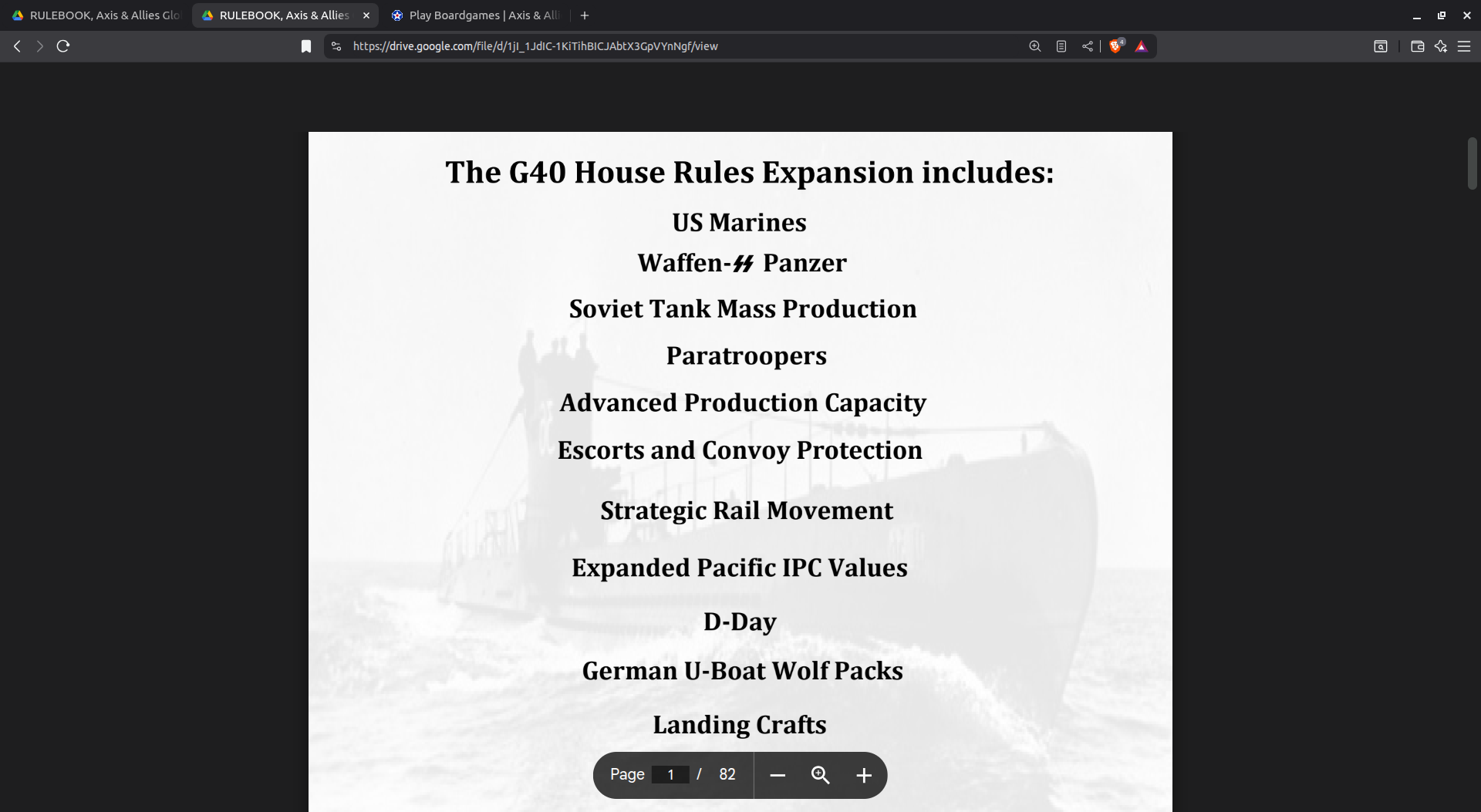Bookmark this page with bookmark icon
1481x812 pixels.
pyautogui.click(x=306, y=46)
